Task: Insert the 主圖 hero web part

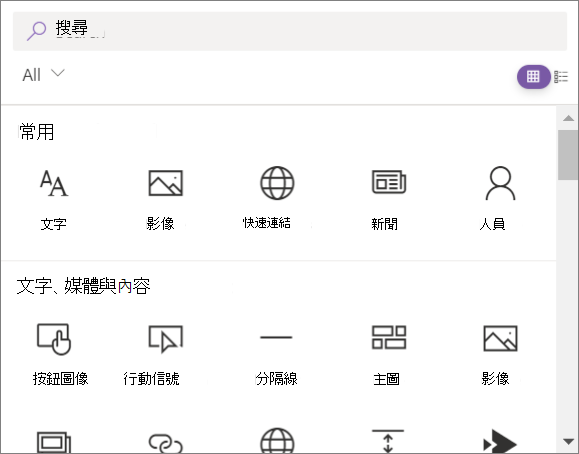Action: coord(388,354)
